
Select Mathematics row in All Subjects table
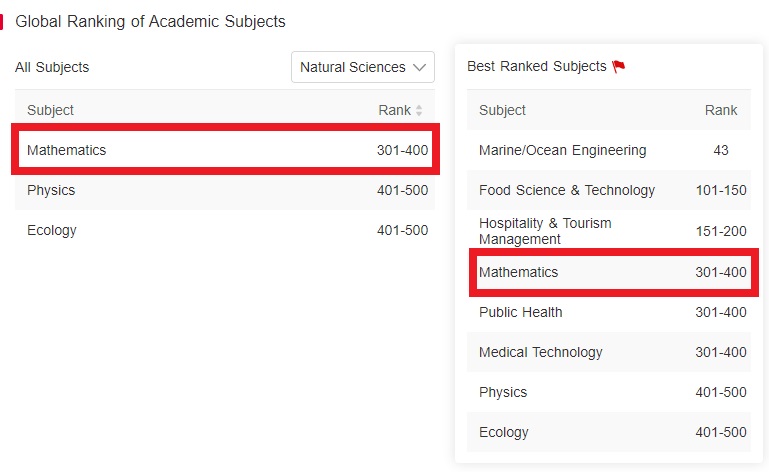point(225,150)
